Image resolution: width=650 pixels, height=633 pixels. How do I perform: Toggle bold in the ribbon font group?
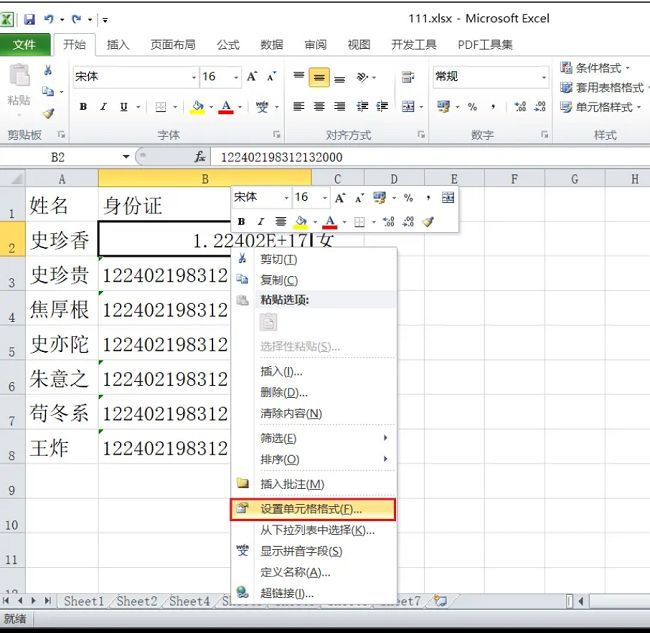[84, 107]
